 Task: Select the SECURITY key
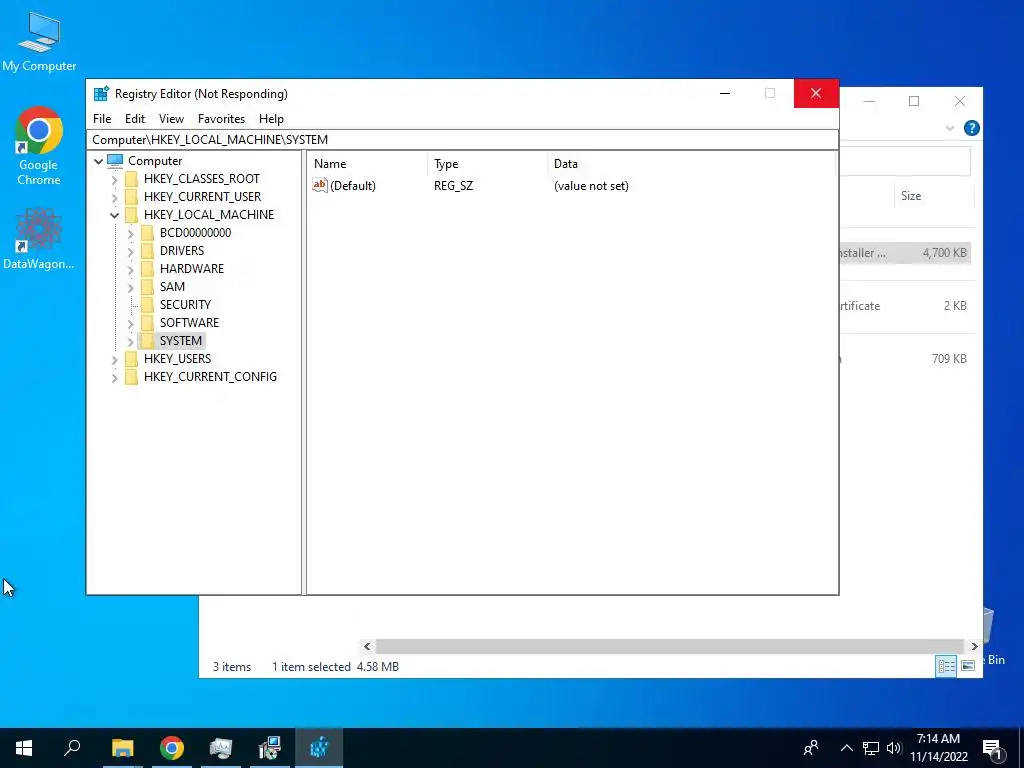pos(185,305)
